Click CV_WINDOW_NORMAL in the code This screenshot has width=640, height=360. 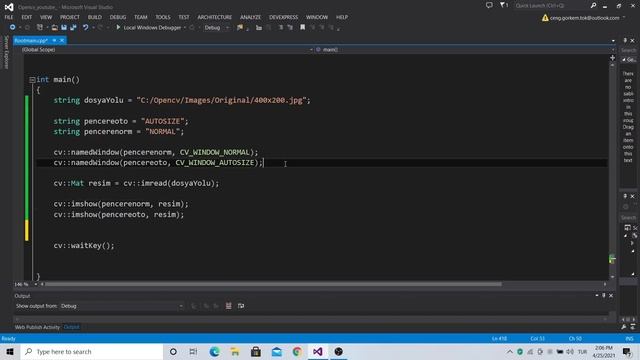point(215,152)
